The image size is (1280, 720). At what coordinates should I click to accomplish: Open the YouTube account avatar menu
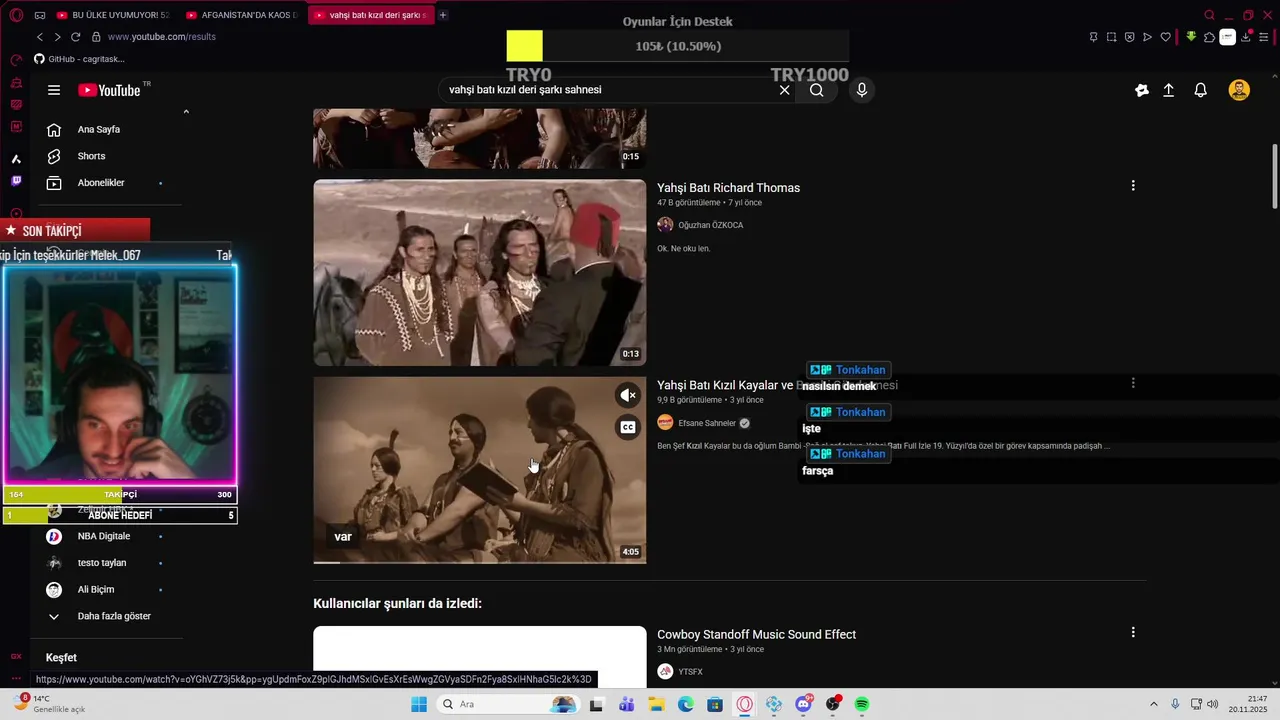(1239, 90)
